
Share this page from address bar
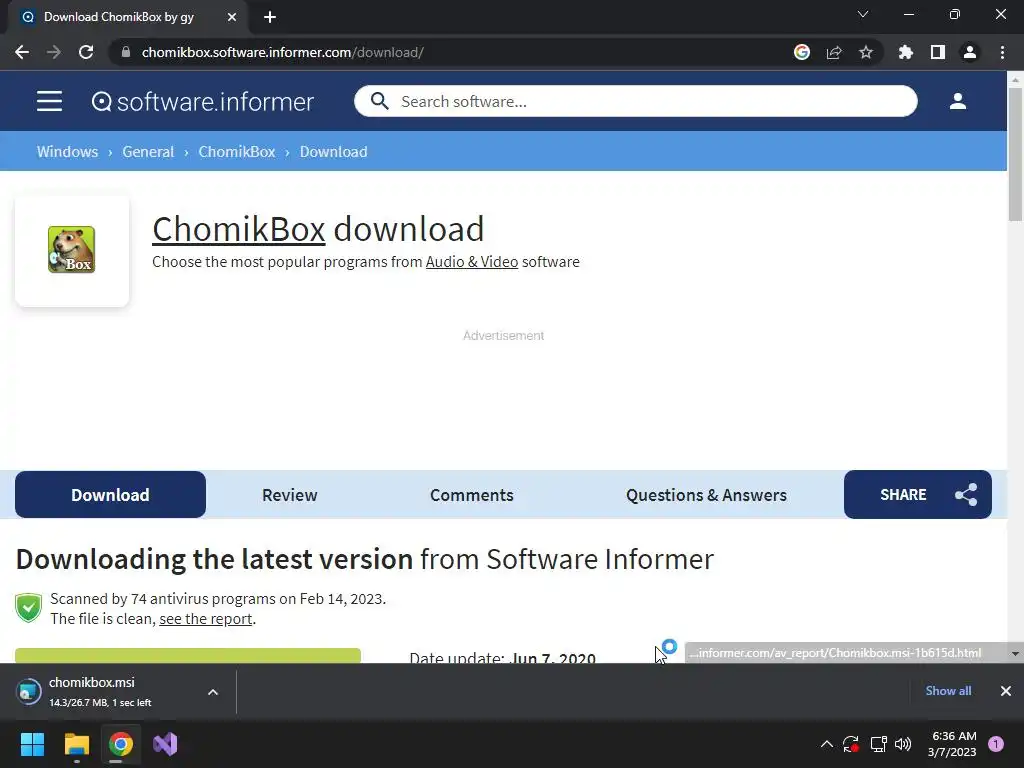tap(834, 52)
